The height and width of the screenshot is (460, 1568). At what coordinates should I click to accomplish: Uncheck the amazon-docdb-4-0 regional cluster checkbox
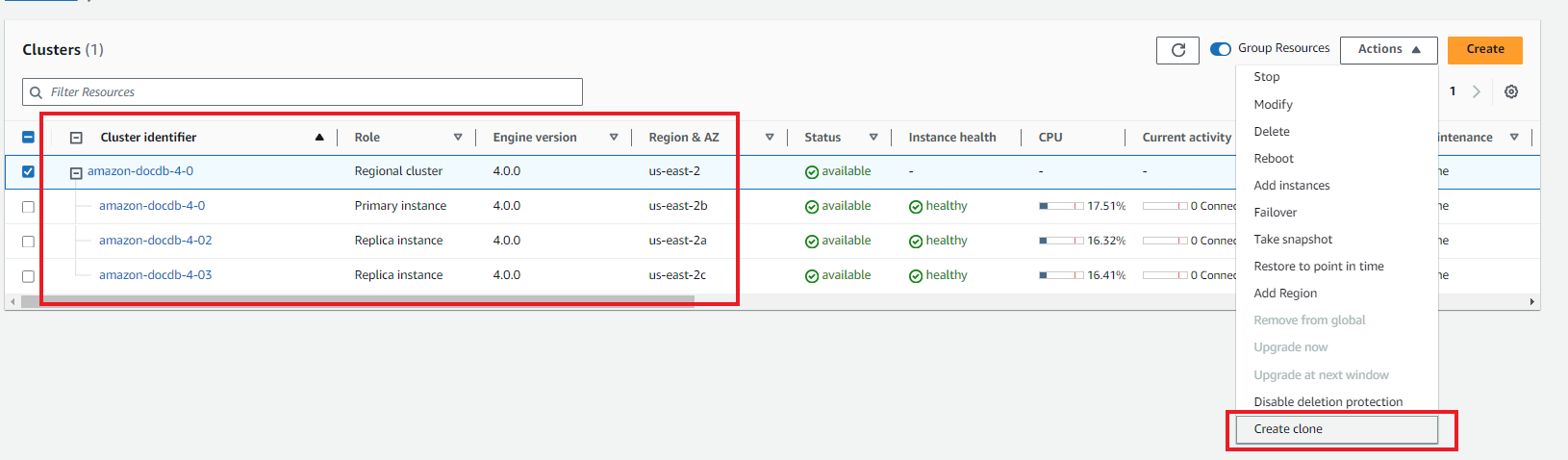pos(28,171)
